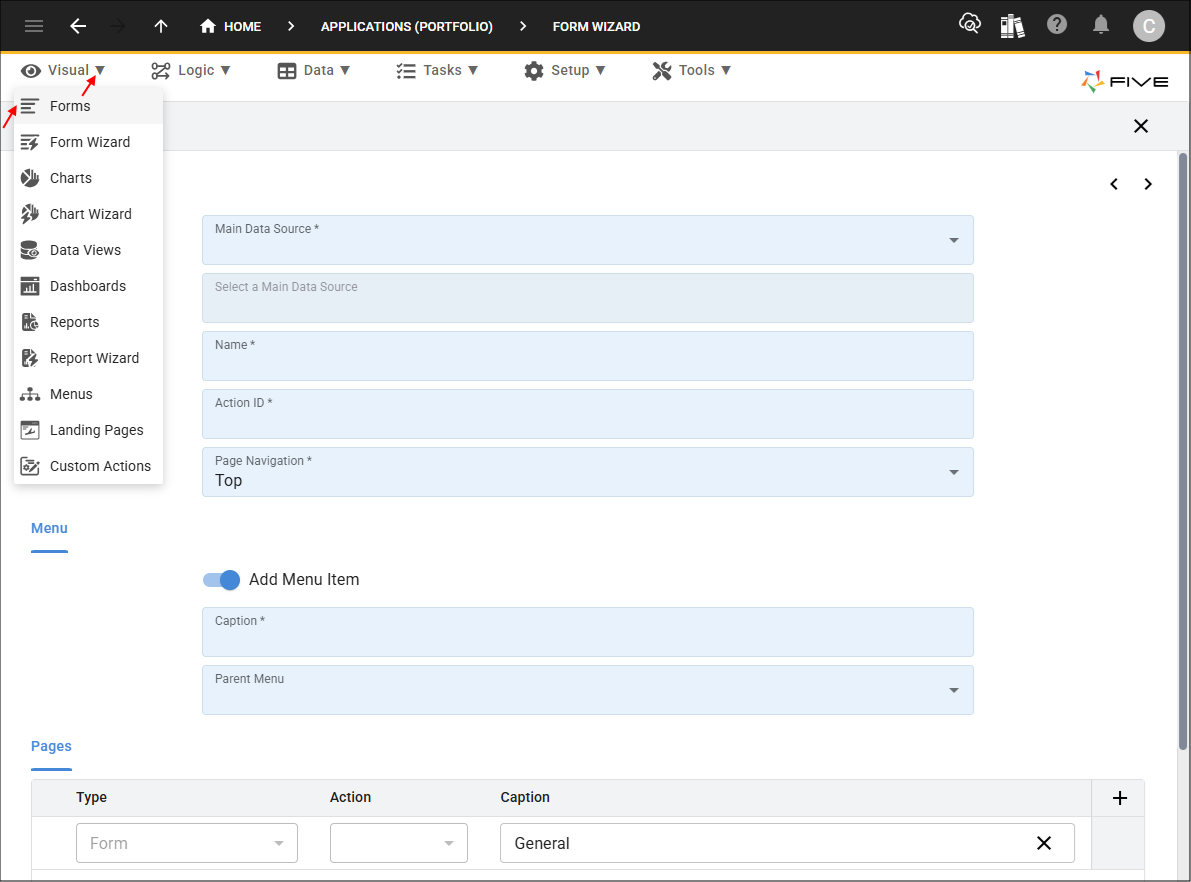Screen dimensions: 1191x882
Task: Clear the General caption with X
Action: click(x=1044, y=842)
